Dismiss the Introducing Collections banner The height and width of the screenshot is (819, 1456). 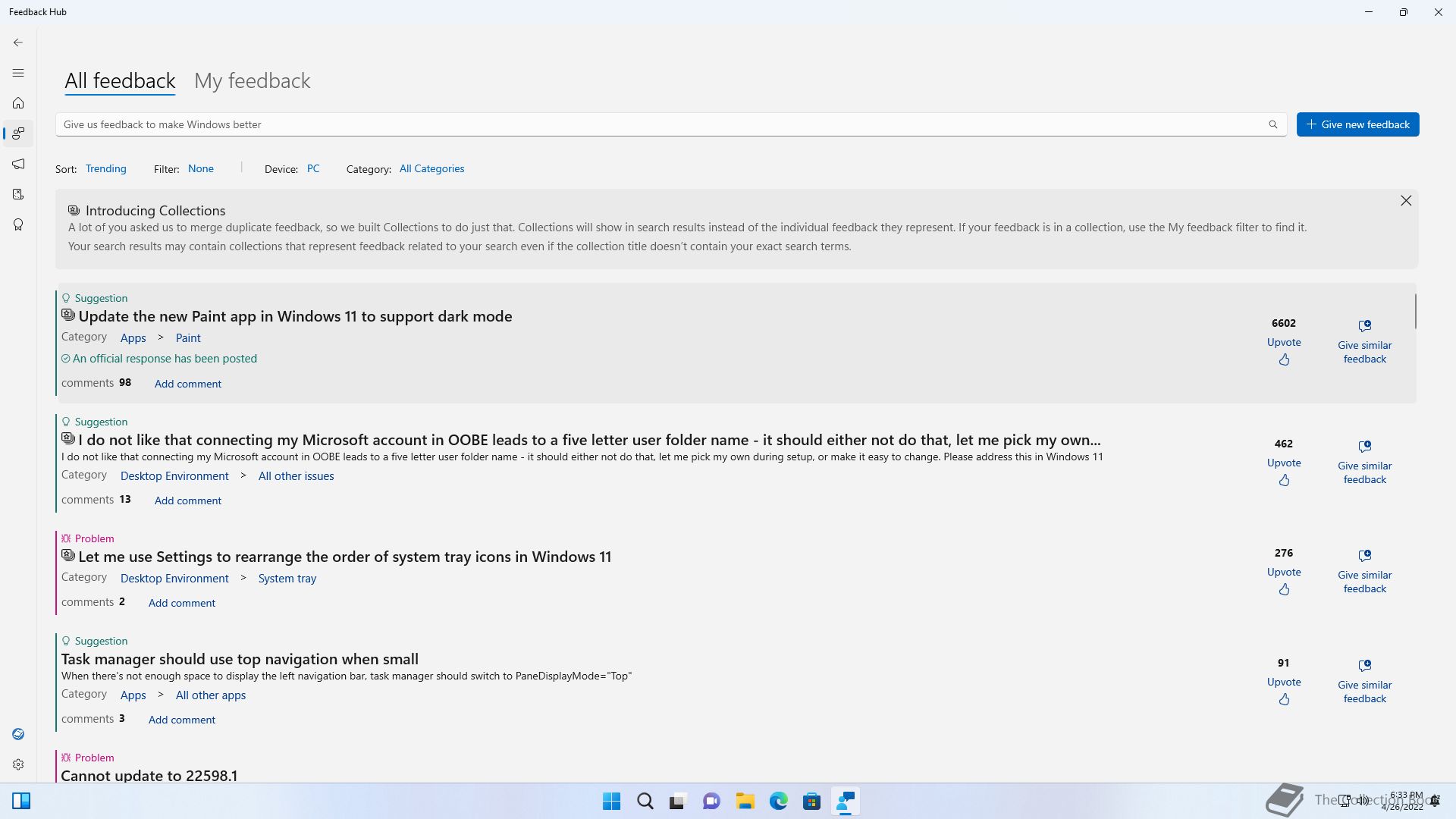[1406, 200]
